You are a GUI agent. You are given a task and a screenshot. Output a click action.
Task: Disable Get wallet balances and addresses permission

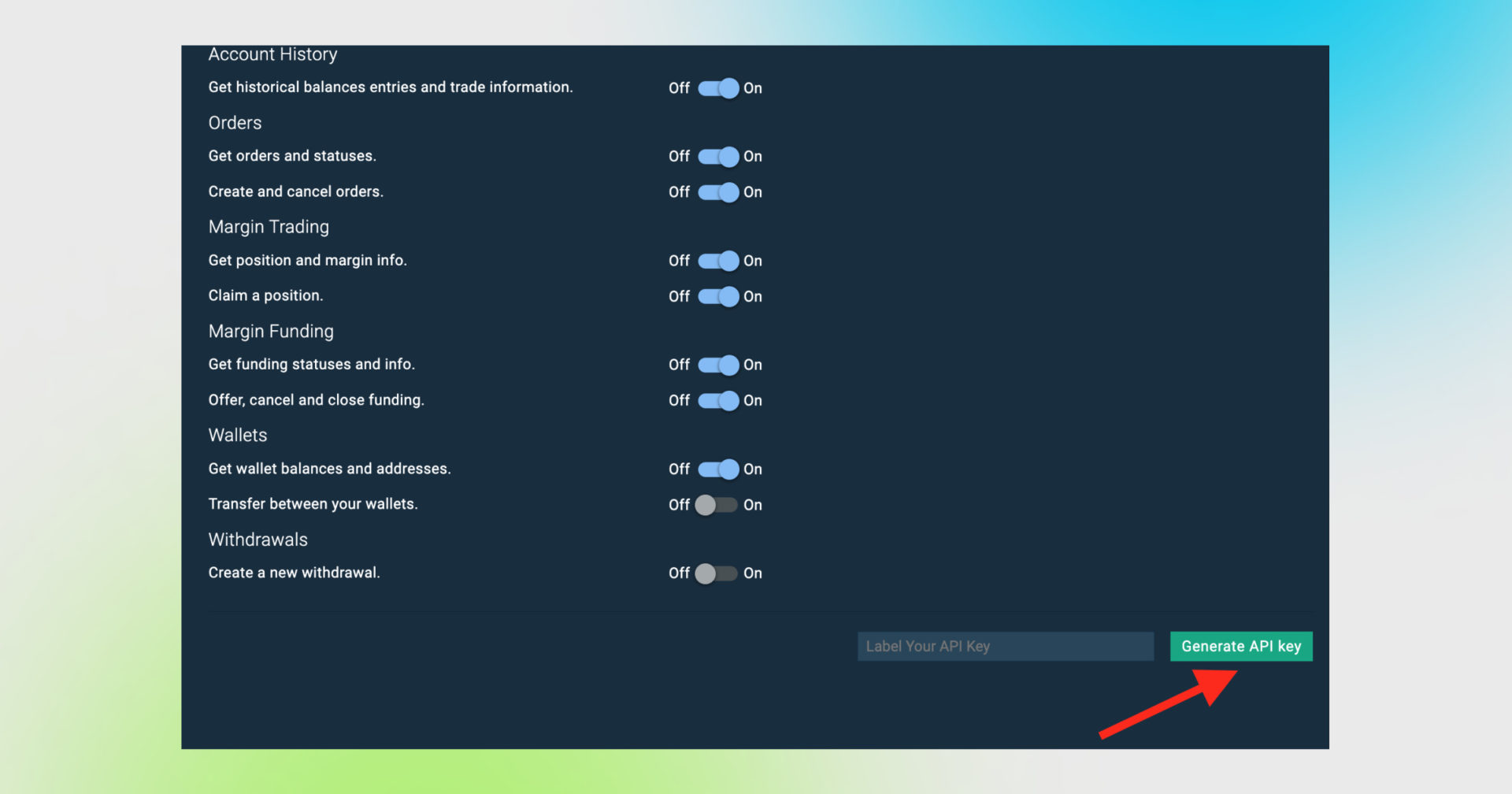(x=717, y=469)
